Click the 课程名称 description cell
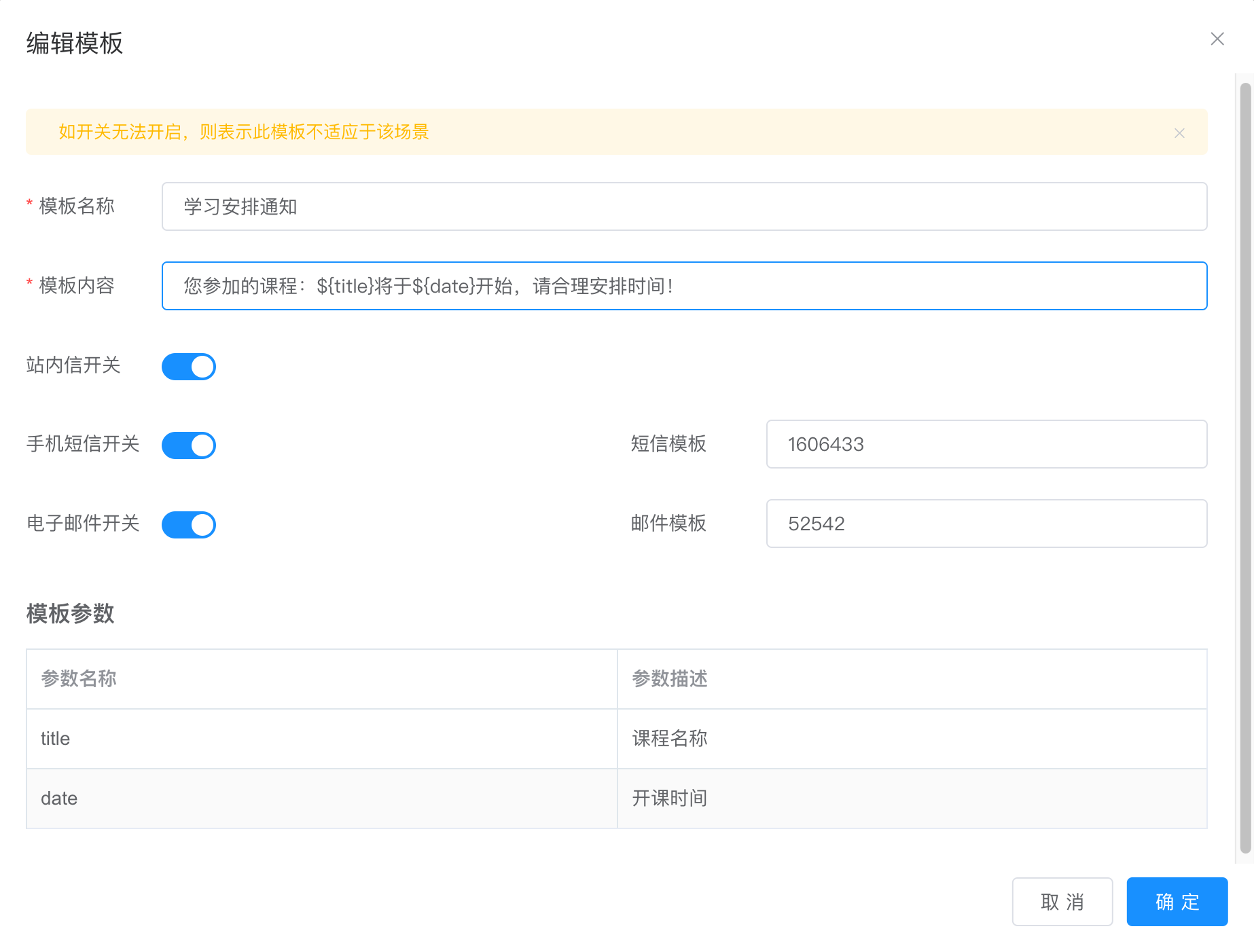The image size is (1254, 952). click(912, 739)
